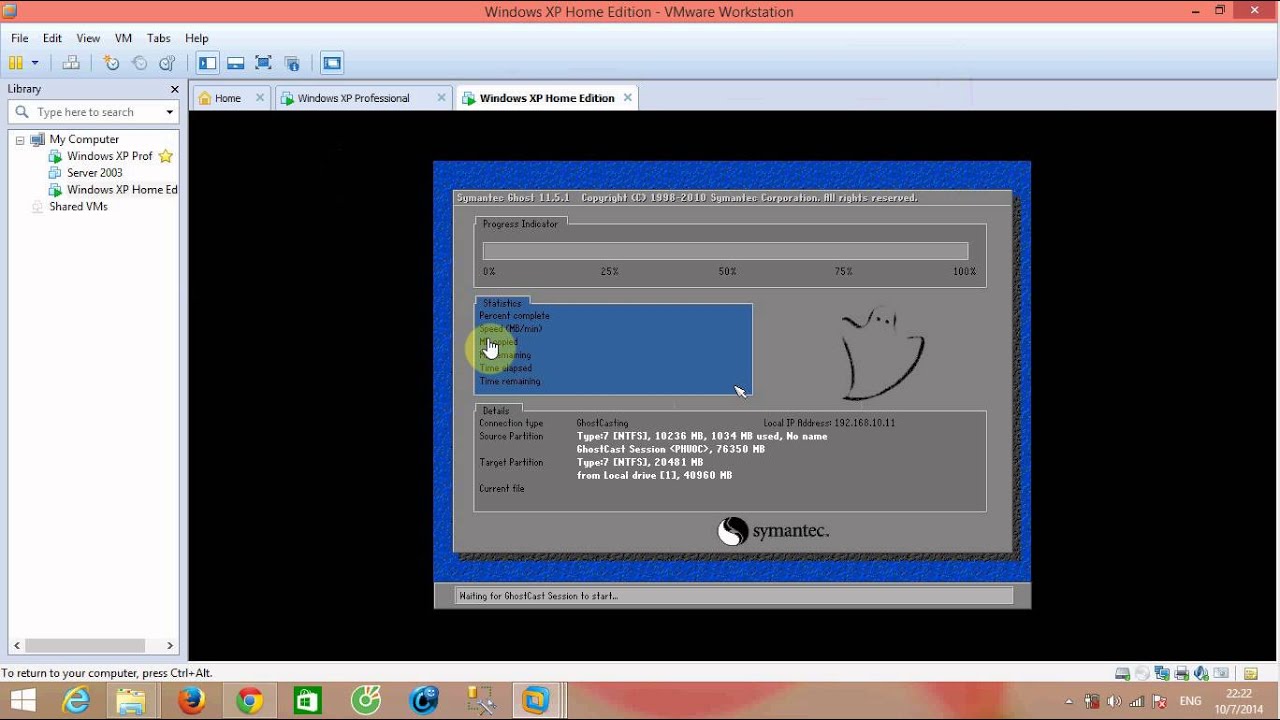
Task: Close the Windows XP Home Edition tab
Action: tap(628, 98)
